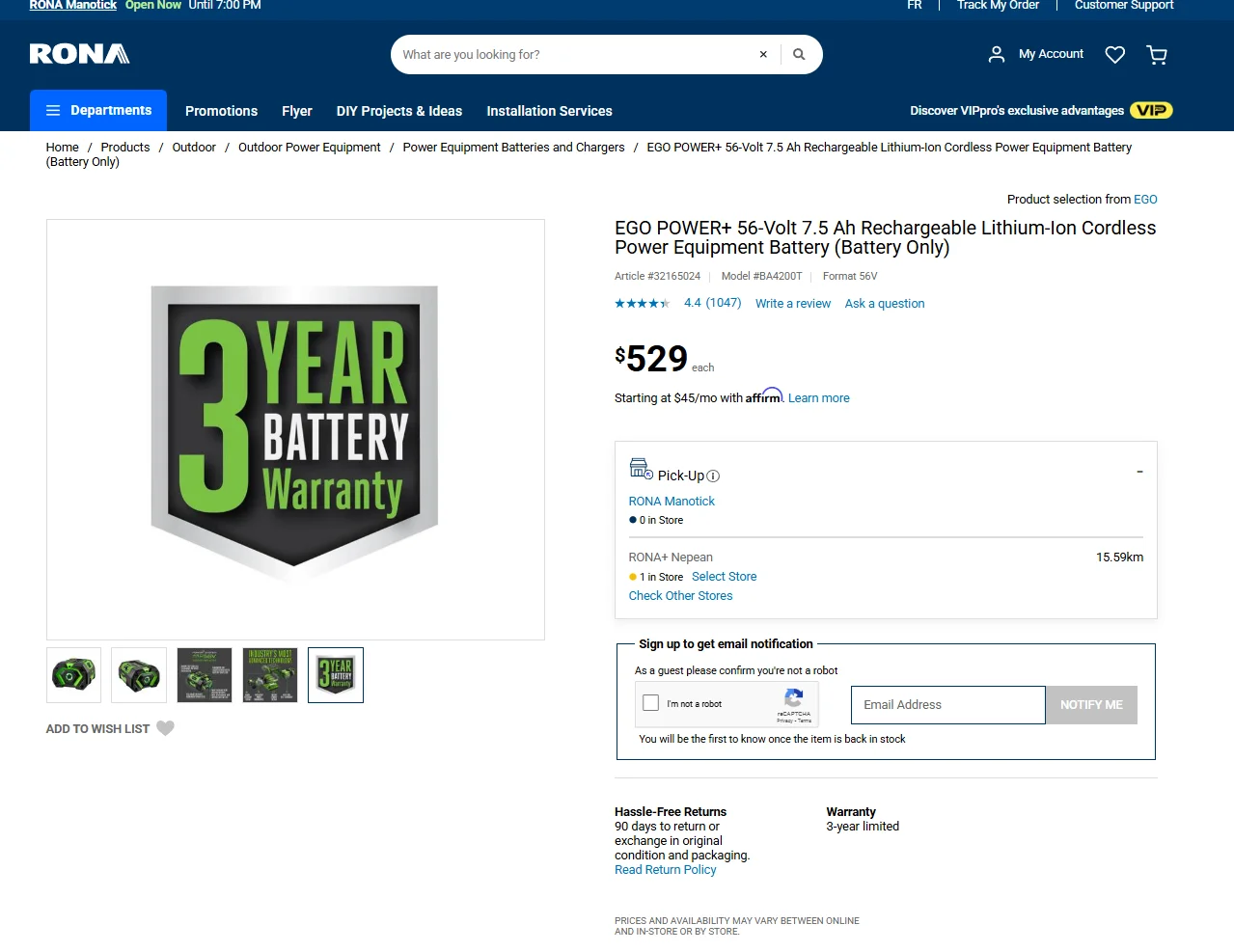1234x952 pixels.
Task: Click the wishlist heart icon in header
Action: coord(1115,55)
